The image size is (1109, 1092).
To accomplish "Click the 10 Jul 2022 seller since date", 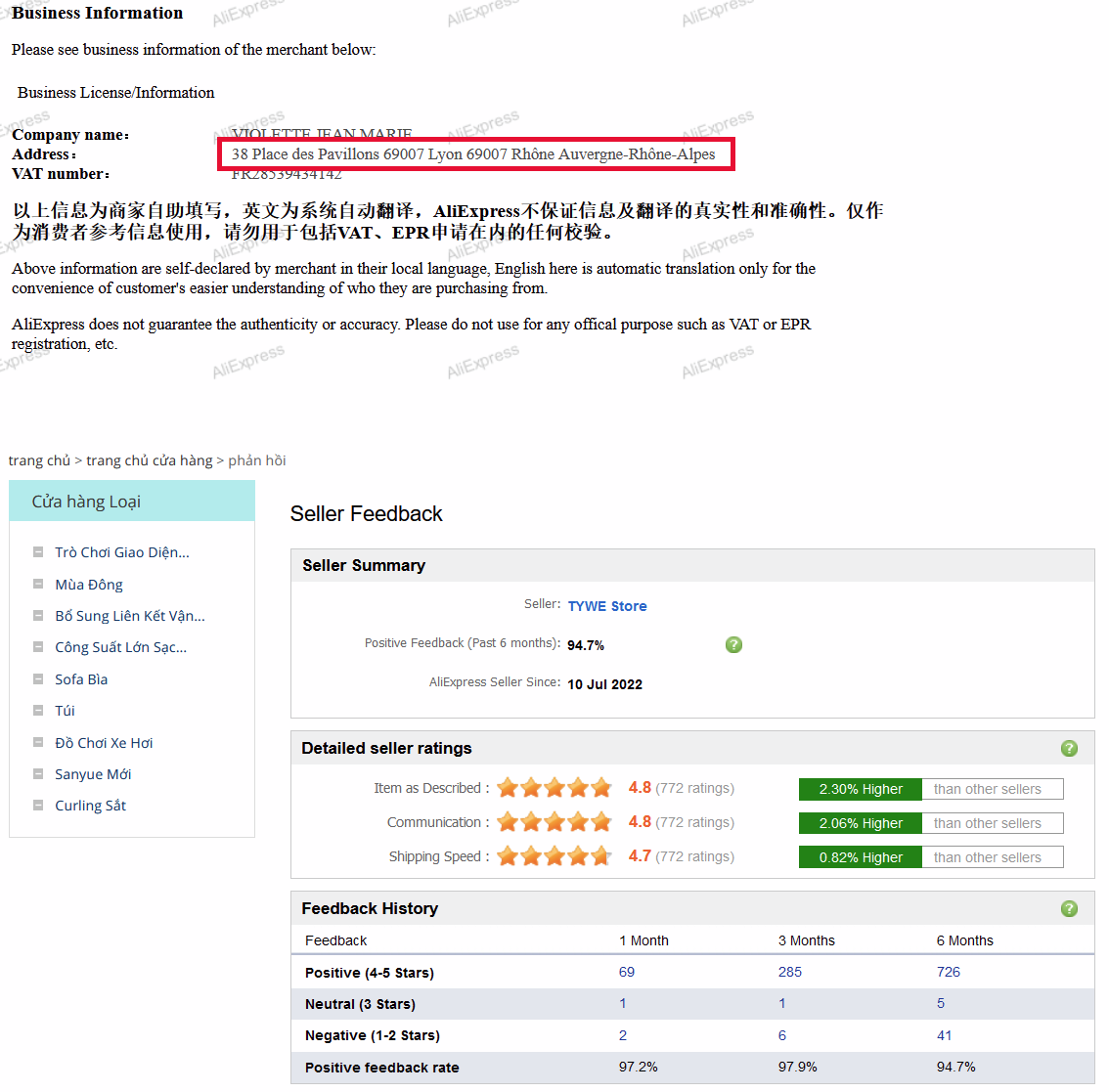I will (x=604, y=684).
